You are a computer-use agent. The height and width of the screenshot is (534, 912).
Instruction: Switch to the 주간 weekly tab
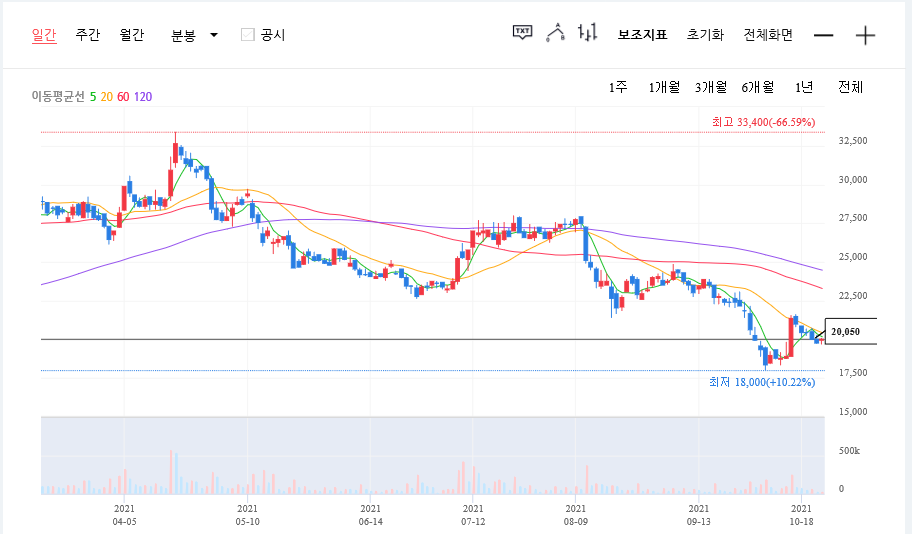pos(88,35)
